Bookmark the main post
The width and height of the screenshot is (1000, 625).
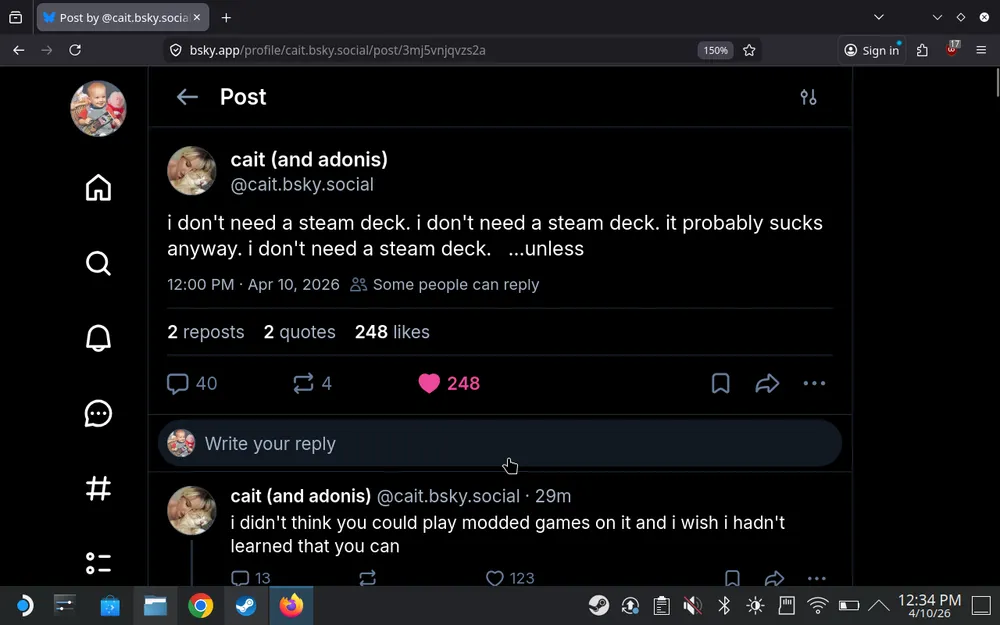pyautogui.click(x=720, y=384)
